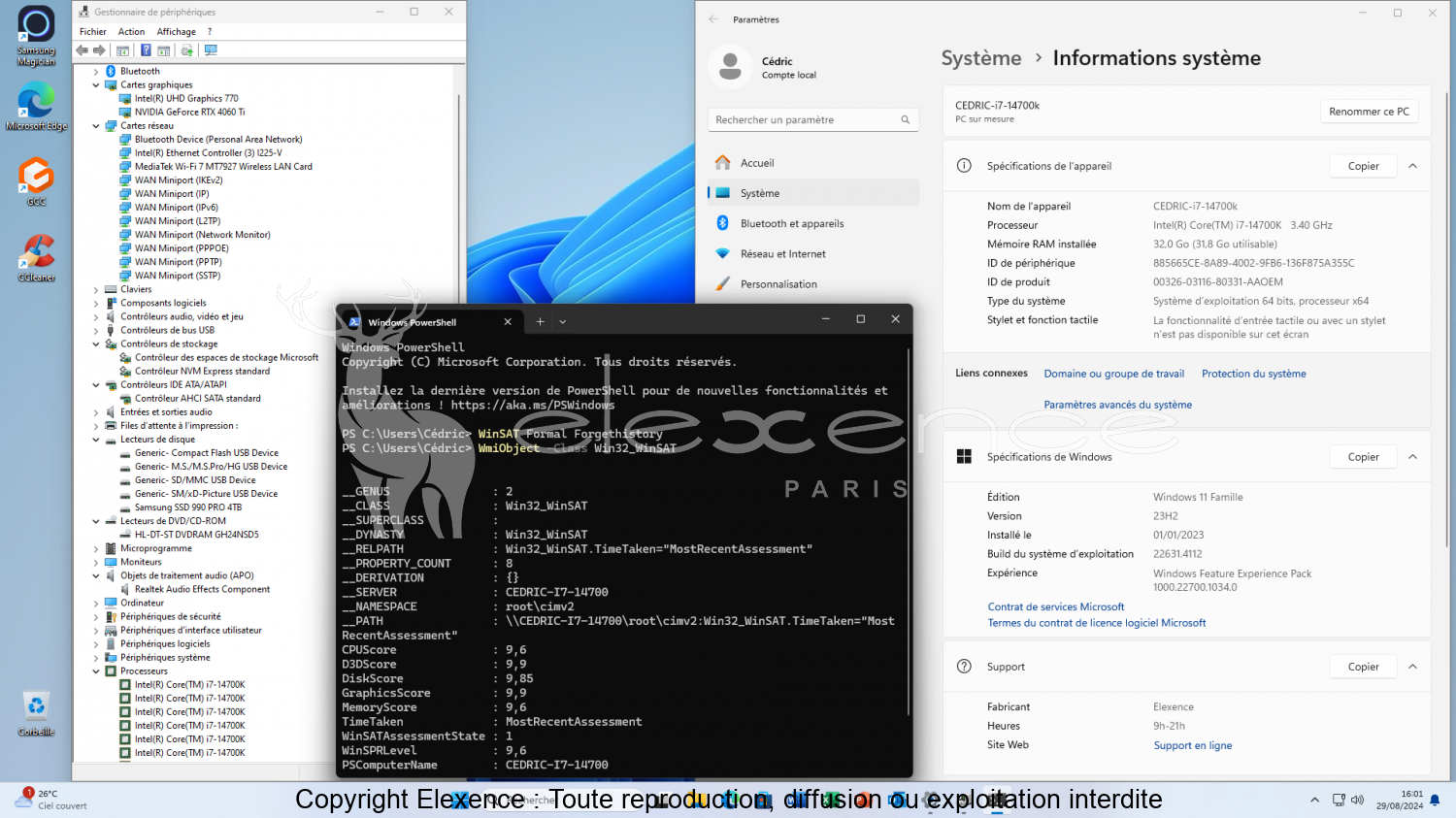Click the new tab plus icon in PowerShell
This screenshot has height=818, width=1456.
click(541, 321)
